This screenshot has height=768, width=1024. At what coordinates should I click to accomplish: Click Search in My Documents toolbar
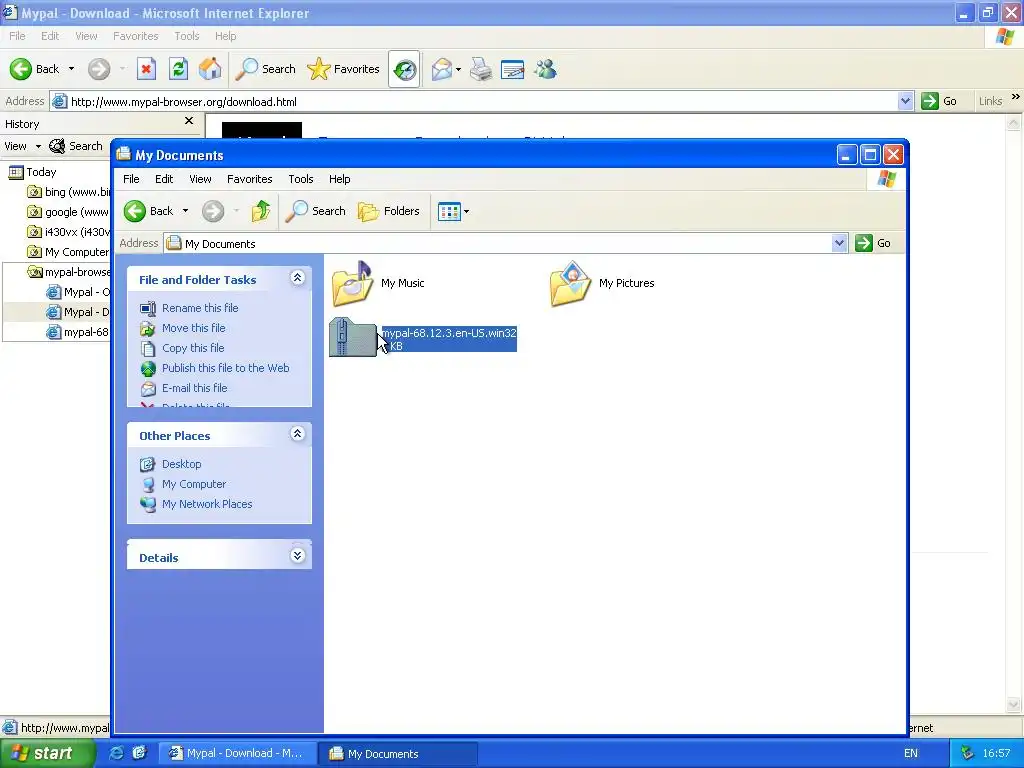[x=315, y=211]
